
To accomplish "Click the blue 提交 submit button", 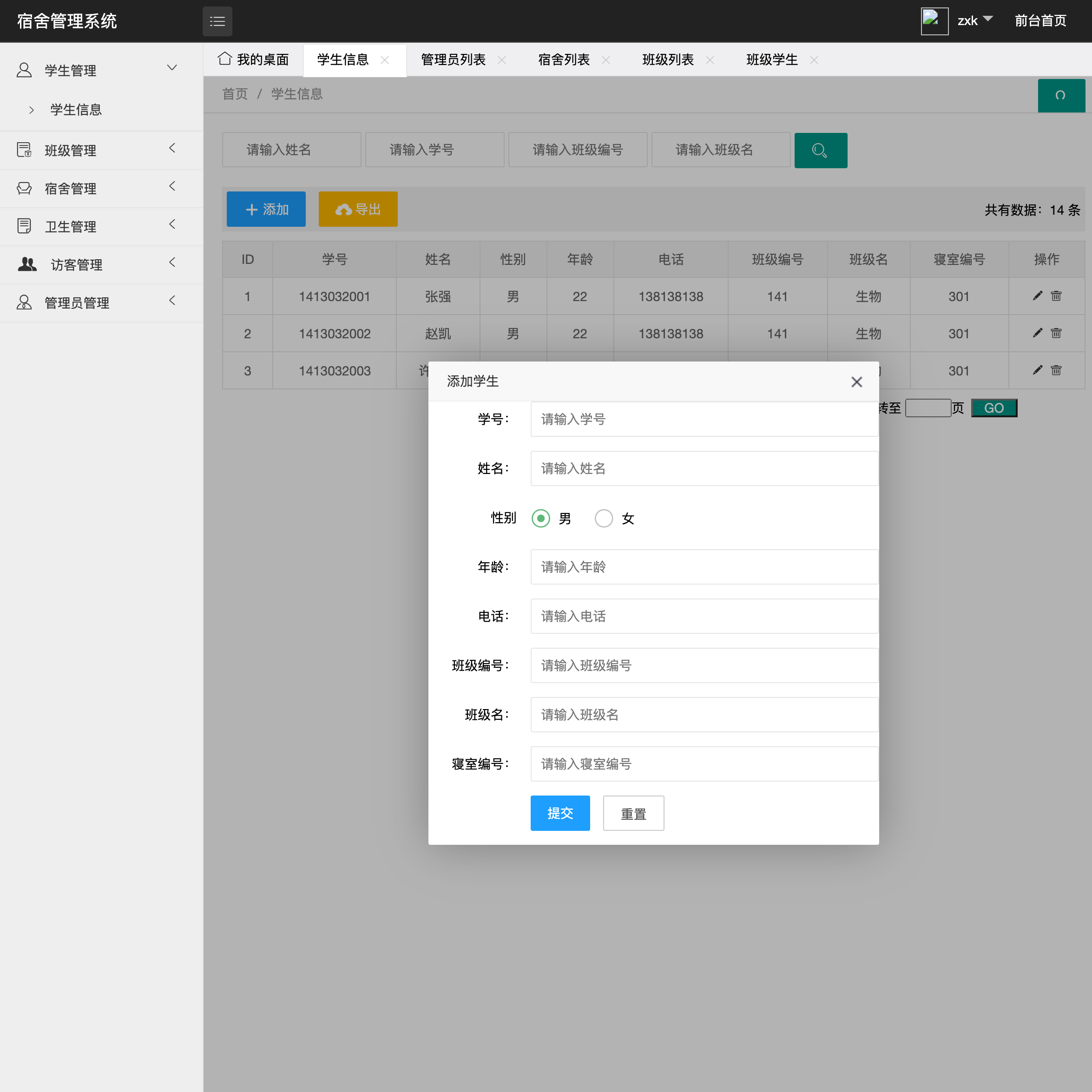I will click(559, 813).
